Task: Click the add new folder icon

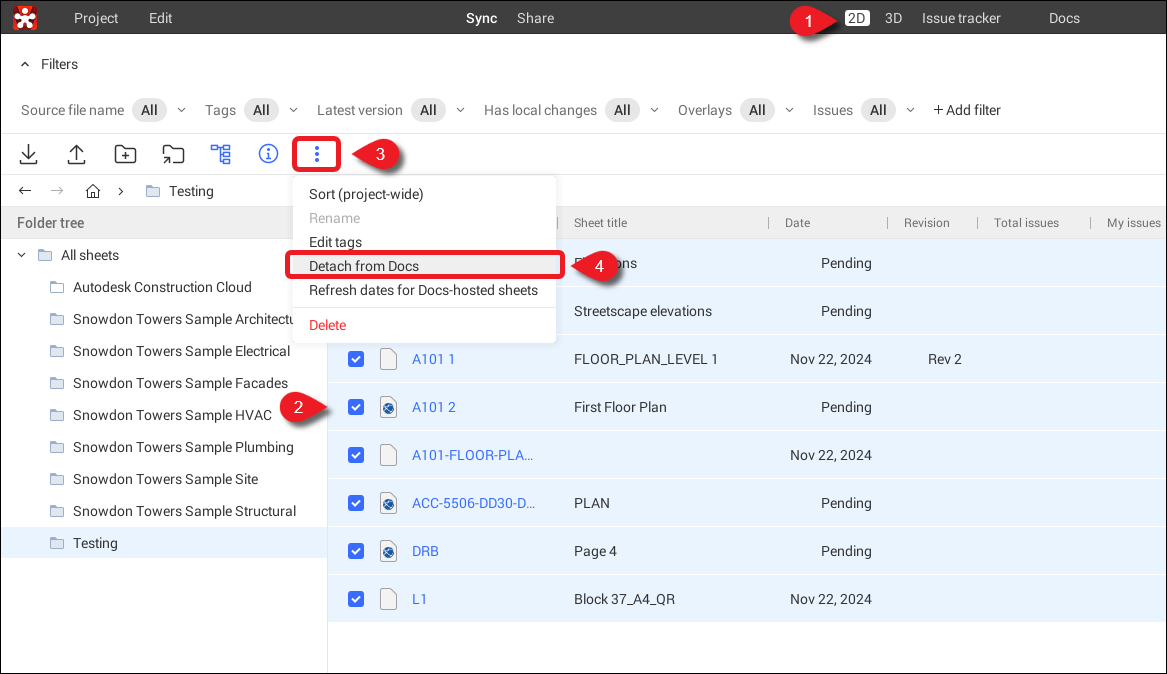Action: (x=125, y=154)
